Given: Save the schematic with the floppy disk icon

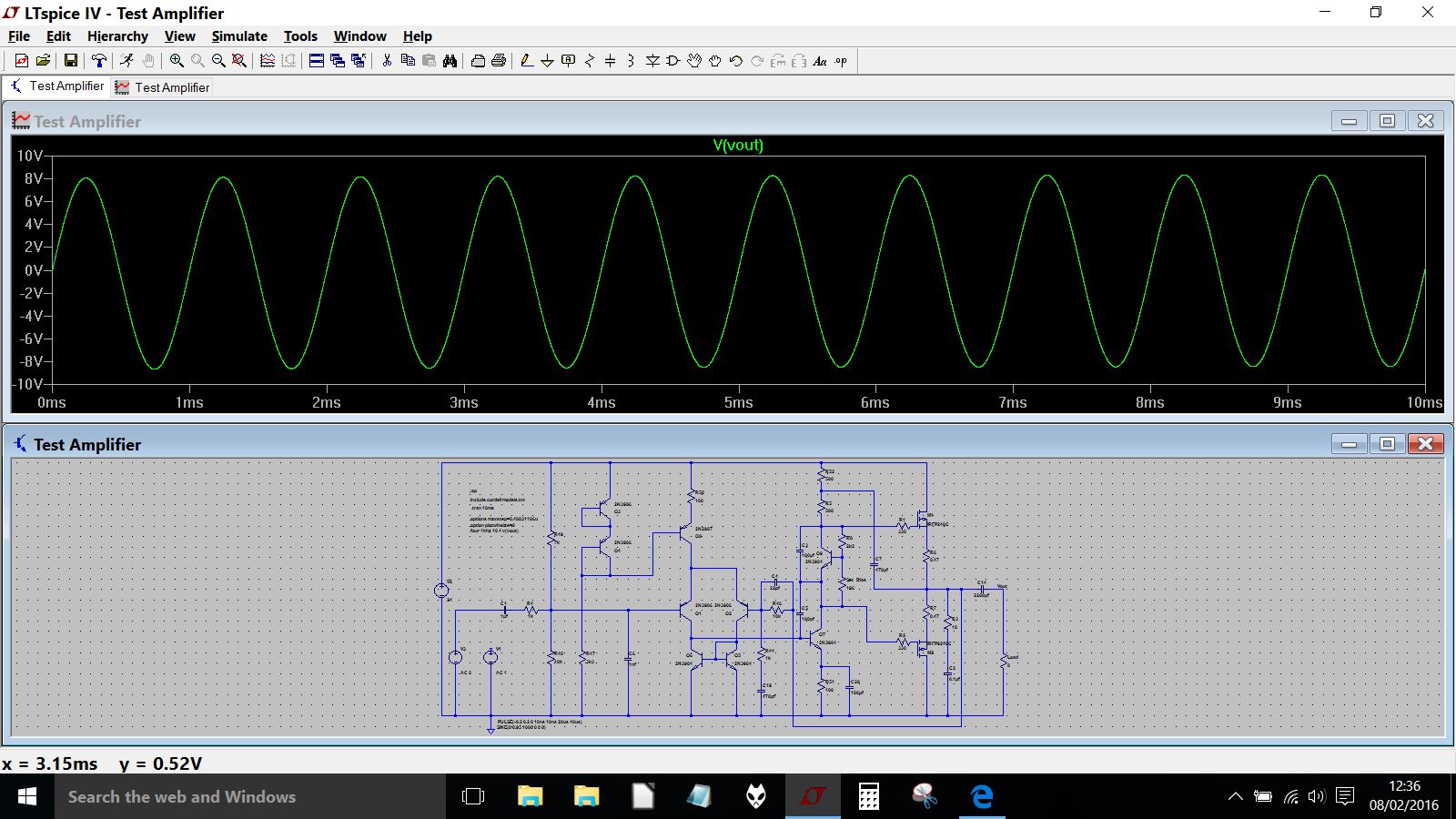Looking at the screenshot, I should (x=70, y=61).
